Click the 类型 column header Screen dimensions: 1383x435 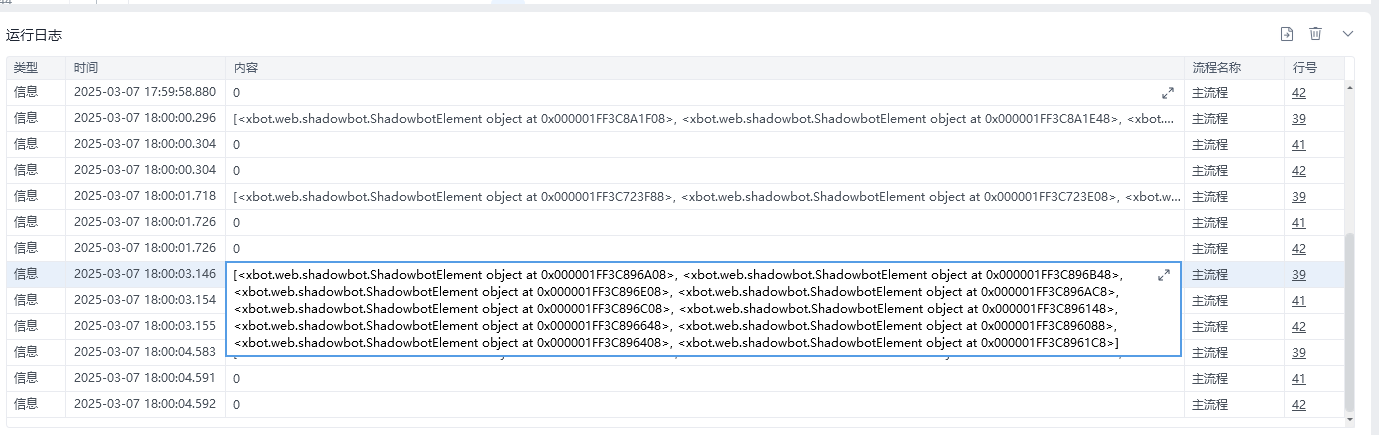pos(26,68)
